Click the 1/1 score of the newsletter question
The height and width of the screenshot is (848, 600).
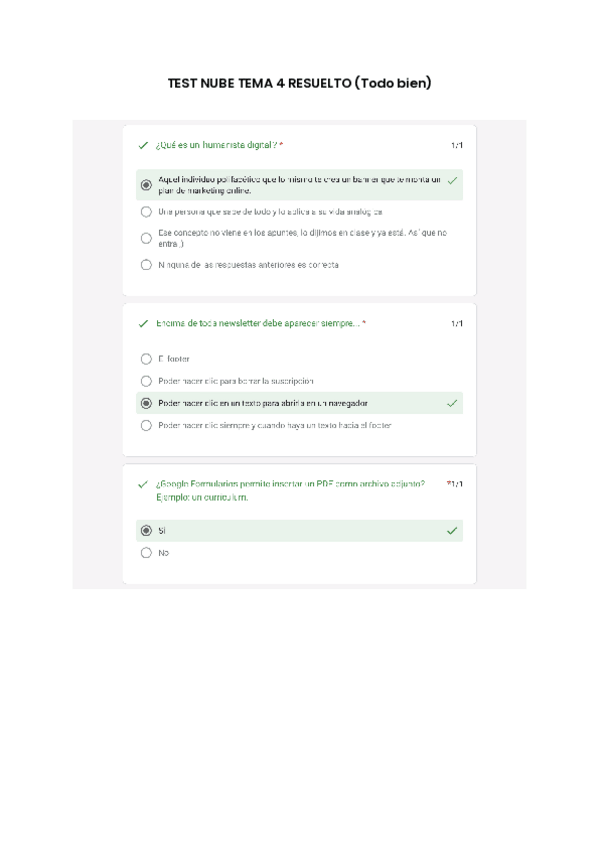(456, 324)
